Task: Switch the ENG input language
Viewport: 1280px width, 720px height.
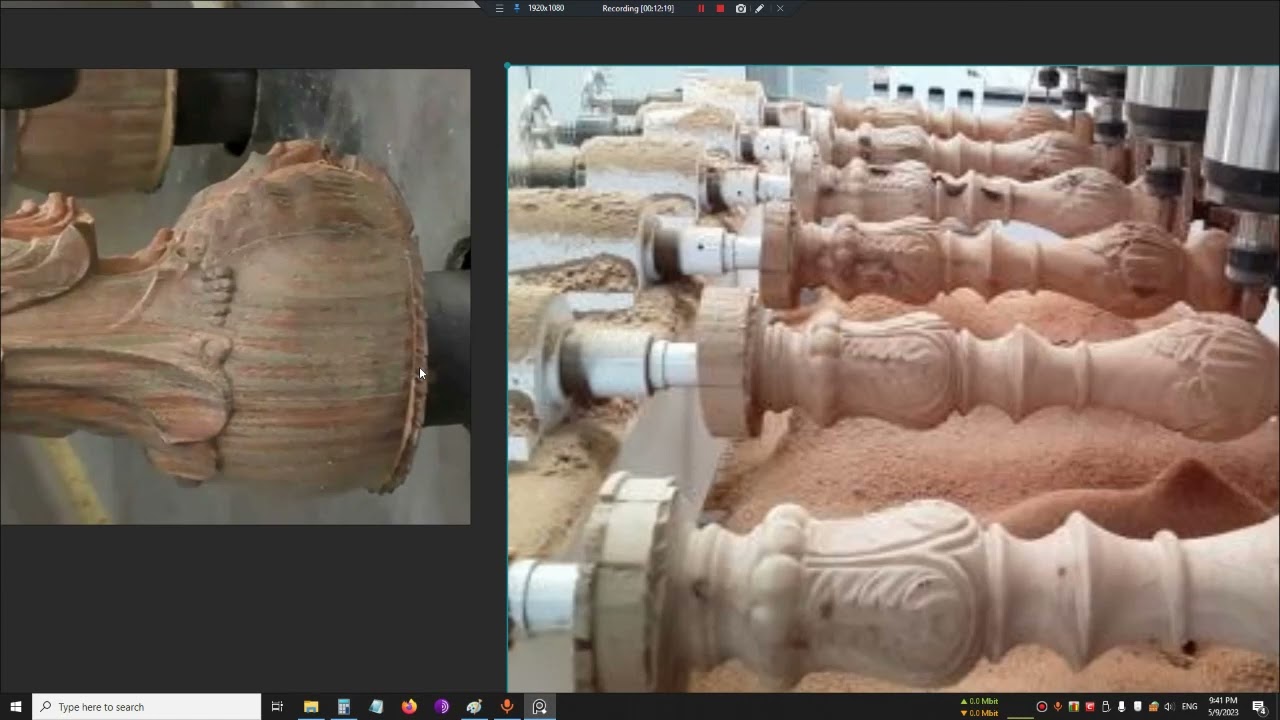Action: click(1190, 706)
